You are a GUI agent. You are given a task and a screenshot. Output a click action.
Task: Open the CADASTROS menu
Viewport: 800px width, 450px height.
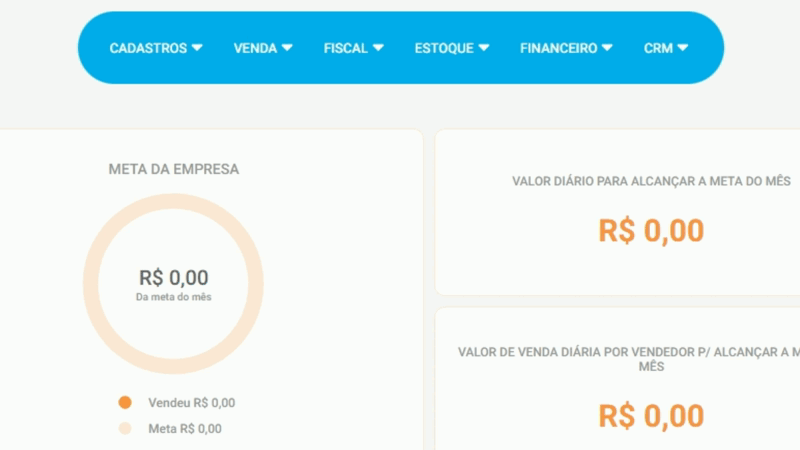point(156,48)
